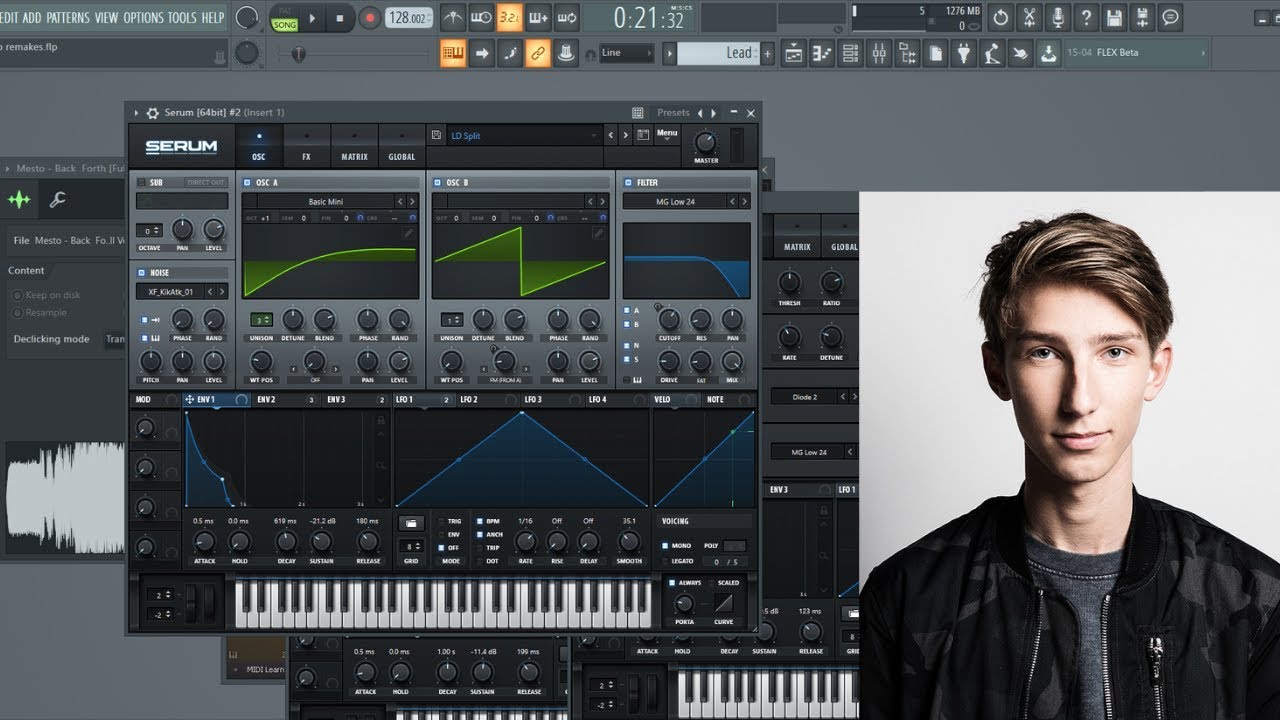Click the scissors audio editor icon
Viewport: 1280px width, 720px height.
tap(1029, 18)
